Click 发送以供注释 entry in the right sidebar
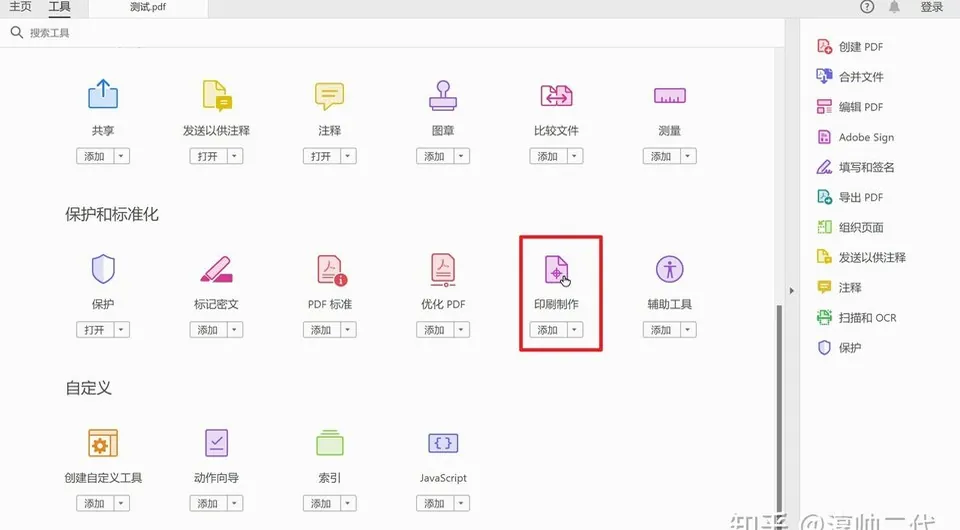Screen dimensions: 960x530 click(861, 258)
